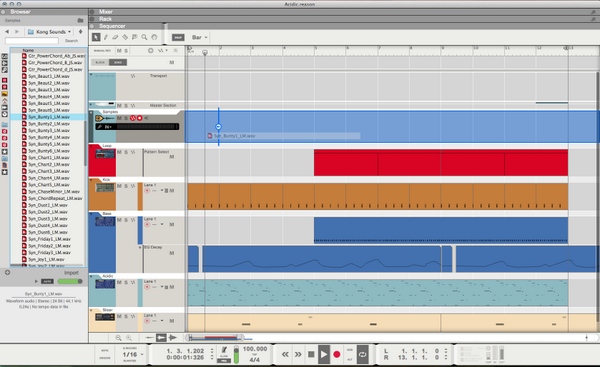
Task: Toggle the metronome click
Action: click(224, 350)
